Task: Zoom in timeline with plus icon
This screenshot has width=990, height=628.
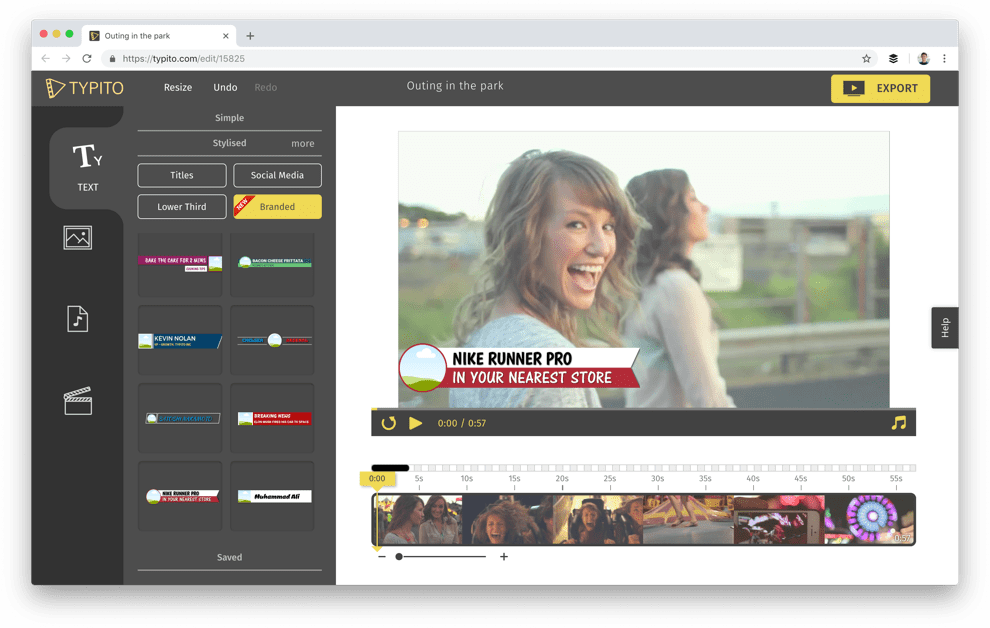Action: pyautogui.click(x=504, y=557)
